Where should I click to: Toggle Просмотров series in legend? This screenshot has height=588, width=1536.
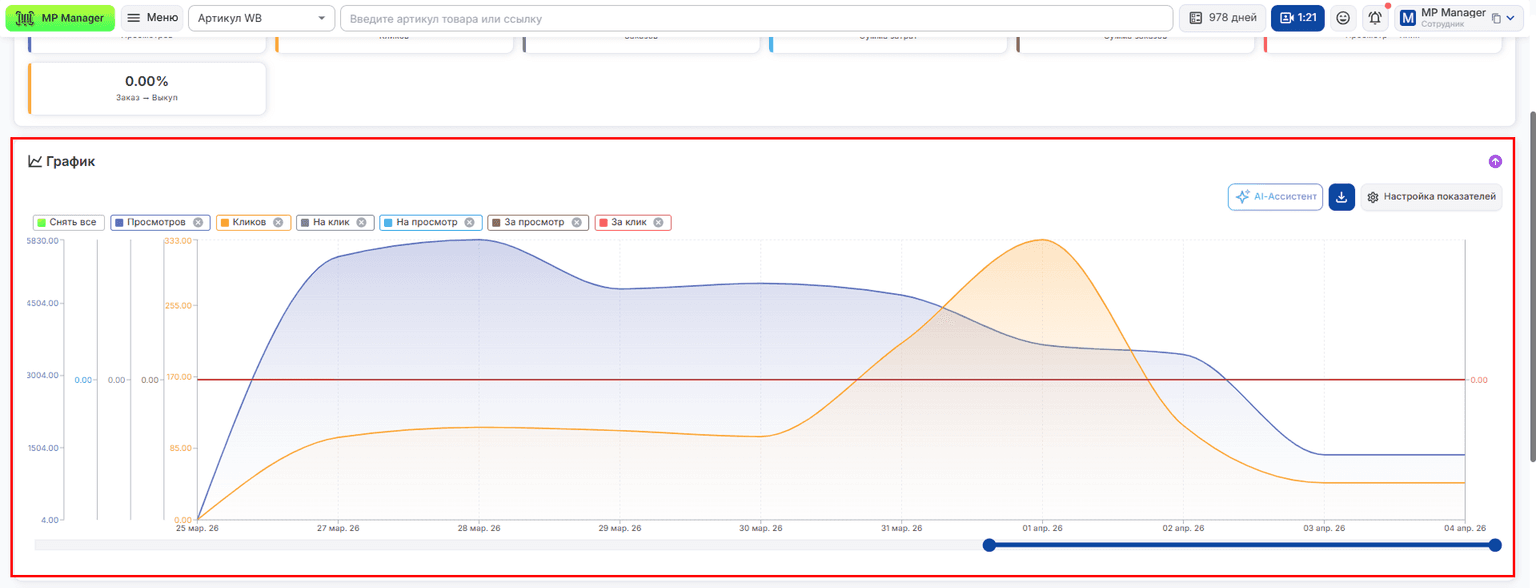pos(156,222)
